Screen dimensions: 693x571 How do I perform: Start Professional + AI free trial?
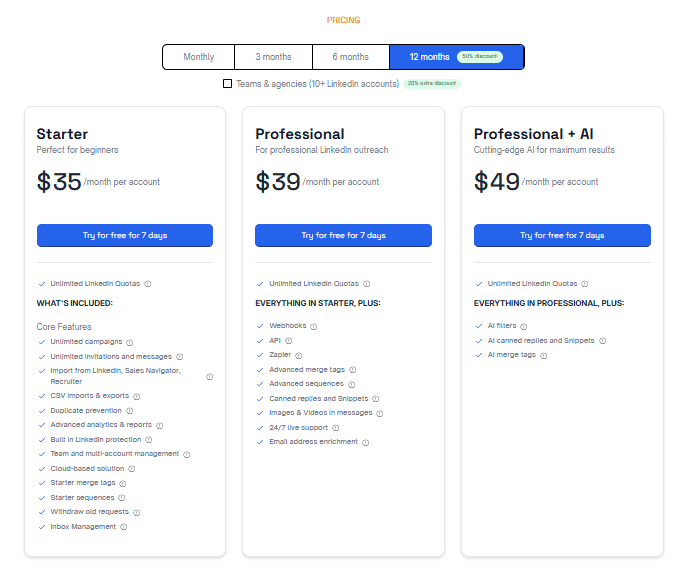point(562,235)
